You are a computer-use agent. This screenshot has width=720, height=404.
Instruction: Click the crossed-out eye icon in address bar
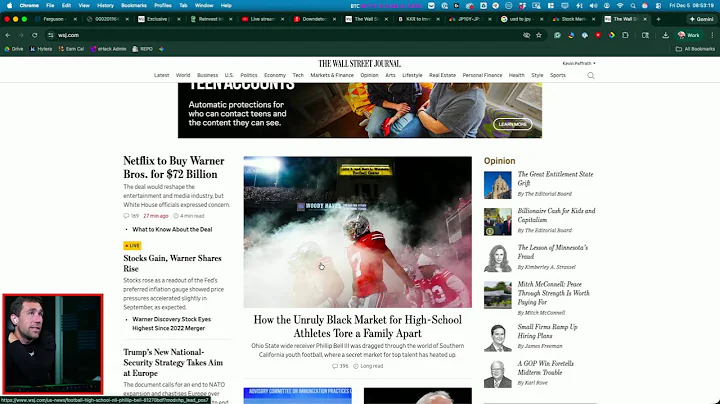(x=526, y=35)
